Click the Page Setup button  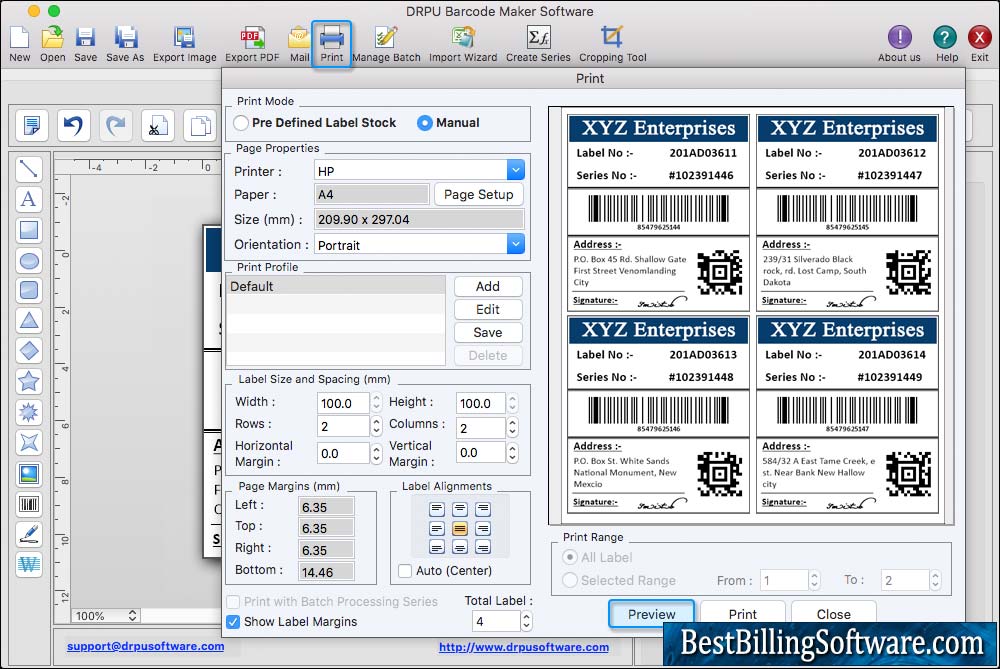pyautogui.click(x=478, y=194)
